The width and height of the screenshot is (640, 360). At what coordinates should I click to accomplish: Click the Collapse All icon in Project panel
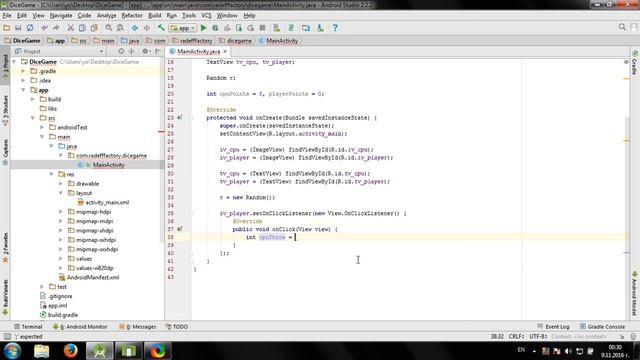click(x=131, y=51)
